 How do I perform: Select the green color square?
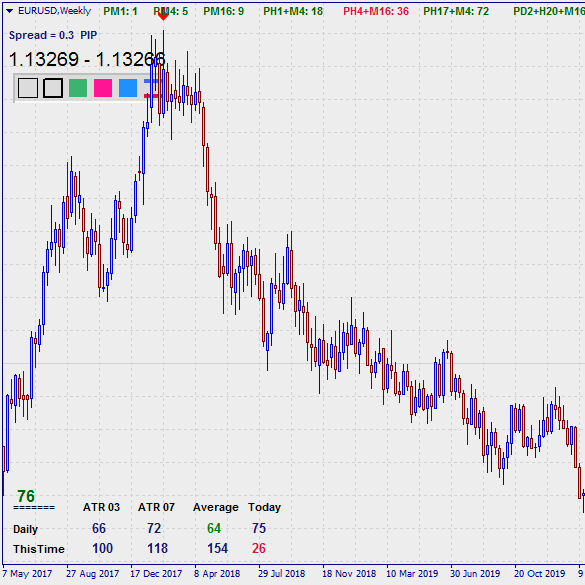pyautogui.click(x=78, y=88)
